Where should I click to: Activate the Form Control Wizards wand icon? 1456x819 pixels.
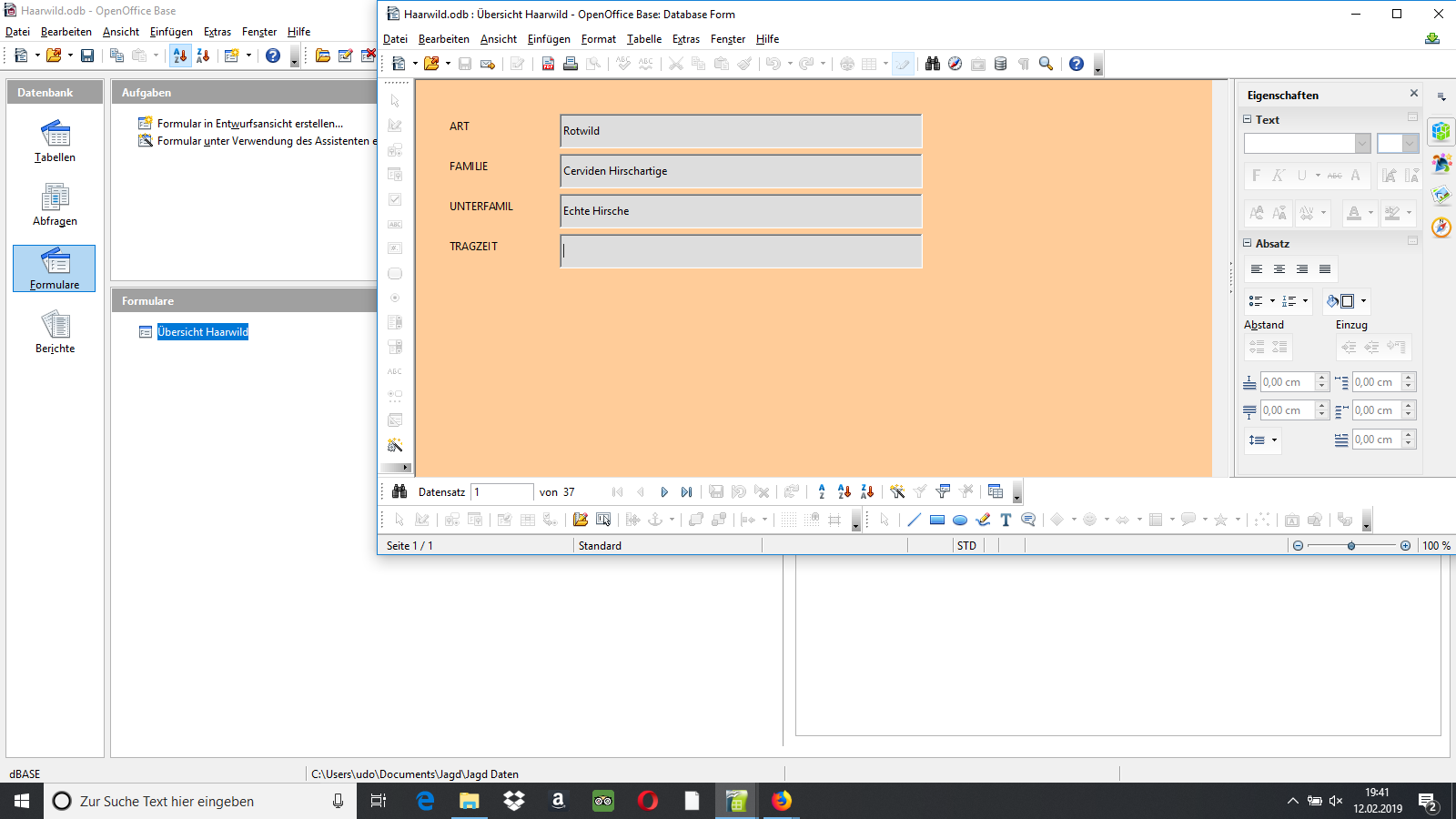[x=395, y=446]
